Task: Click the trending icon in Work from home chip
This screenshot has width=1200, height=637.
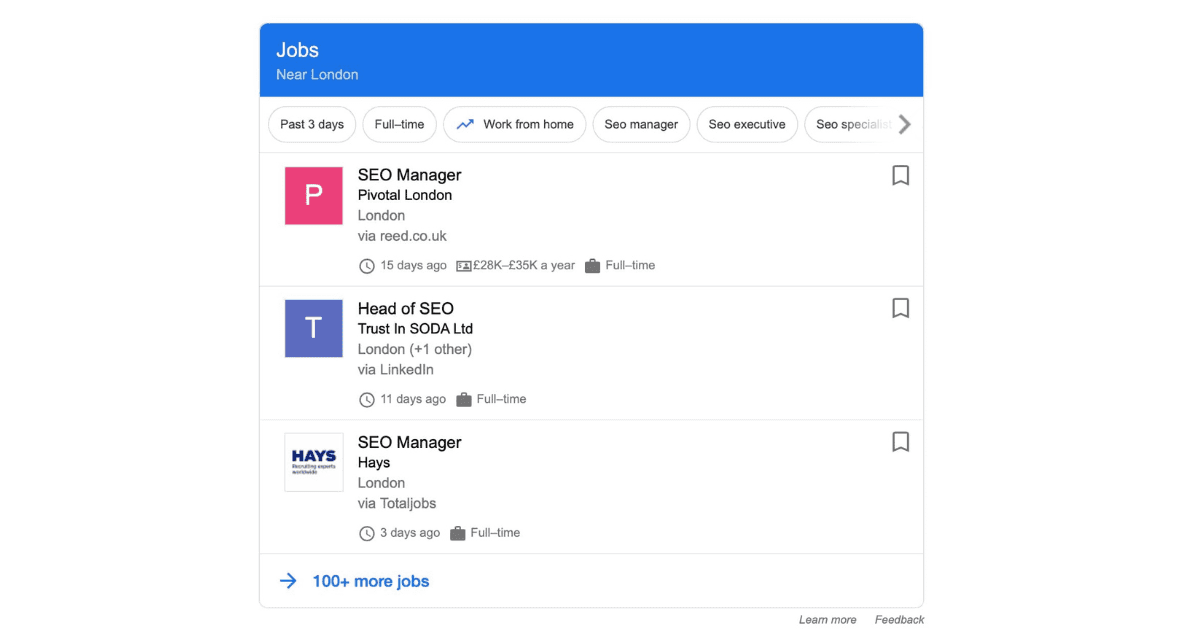Action: coord(465,125)
